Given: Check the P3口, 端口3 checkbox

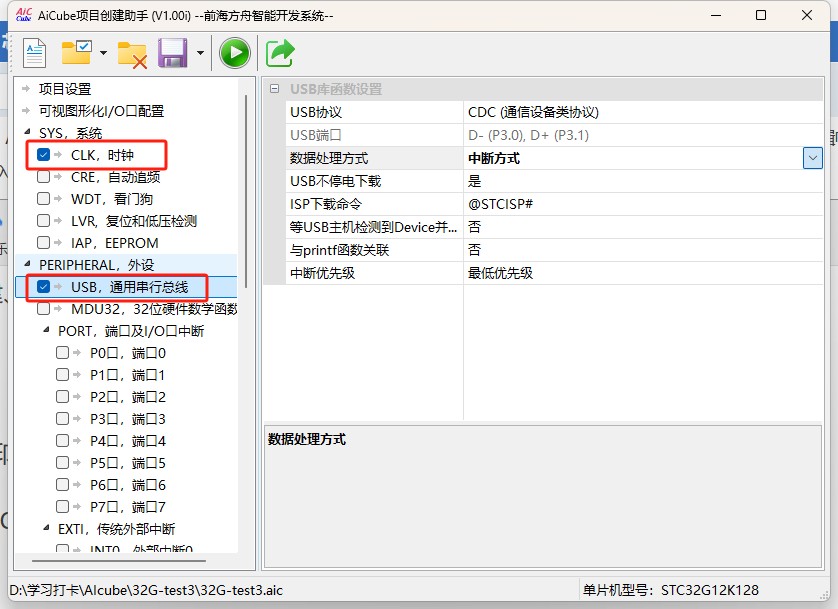Looking at the screenshot, I should [x=63, y=418].
